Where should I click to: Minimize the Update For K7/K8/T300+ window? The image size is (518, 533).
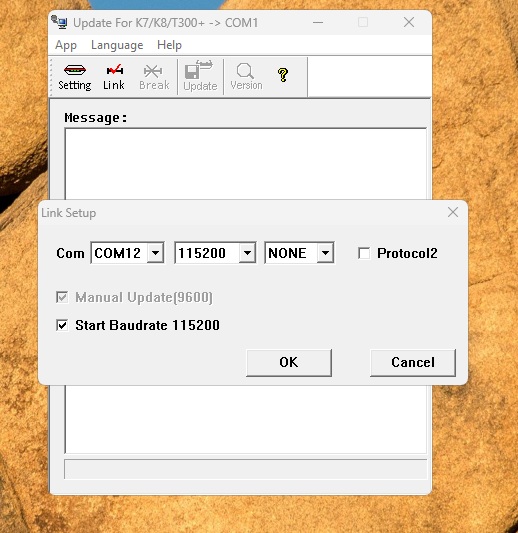(x=318, y=22)
